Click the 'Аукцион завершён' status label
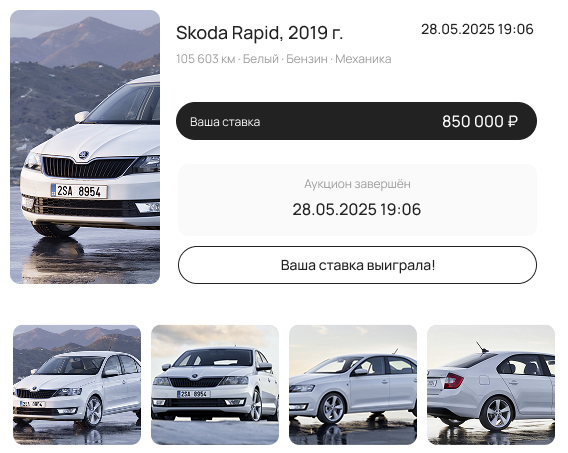Image resolution: width=568 pixels, height=453 pixels. point(357,184)
